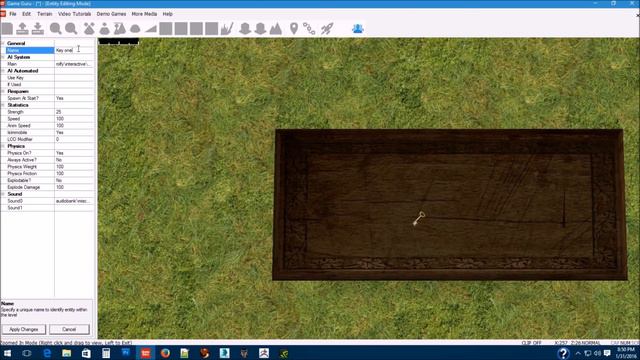Click the Apply Changes button

point(24,329)
